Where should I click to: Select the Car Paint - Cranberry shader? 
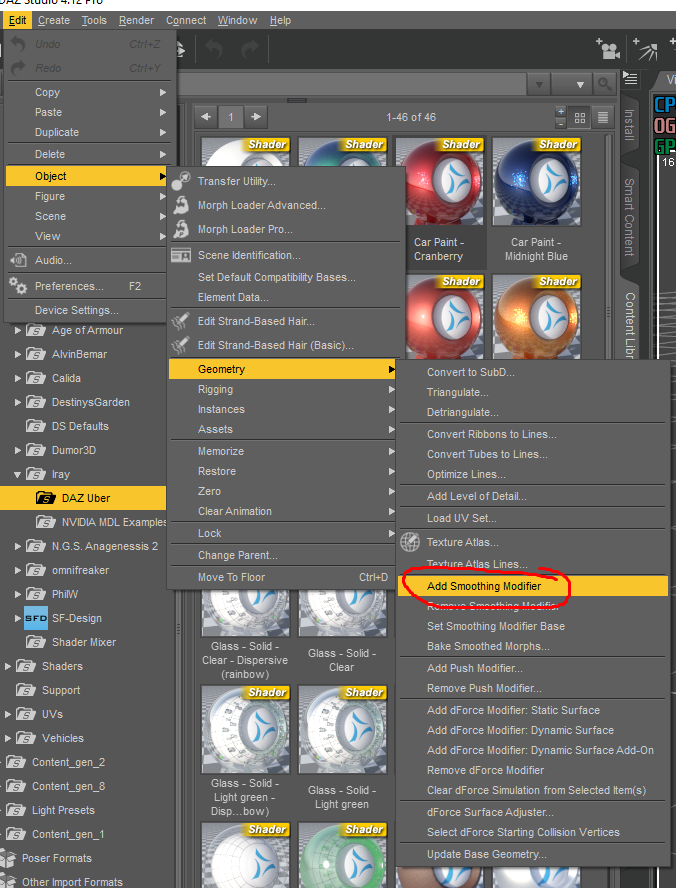439,201
